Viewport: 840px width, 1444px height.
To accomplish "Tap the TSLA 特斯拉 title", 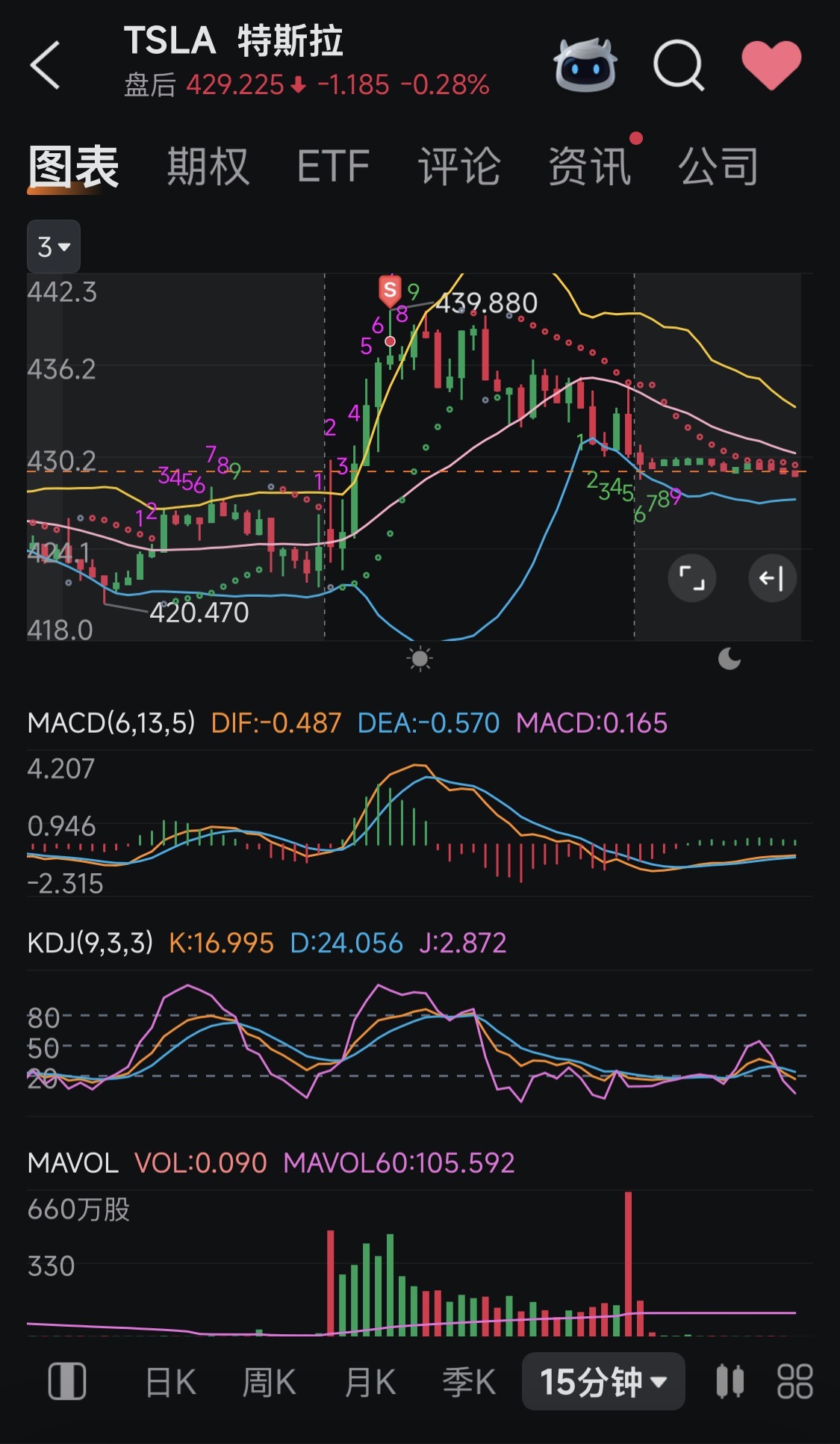I will 234,41.
